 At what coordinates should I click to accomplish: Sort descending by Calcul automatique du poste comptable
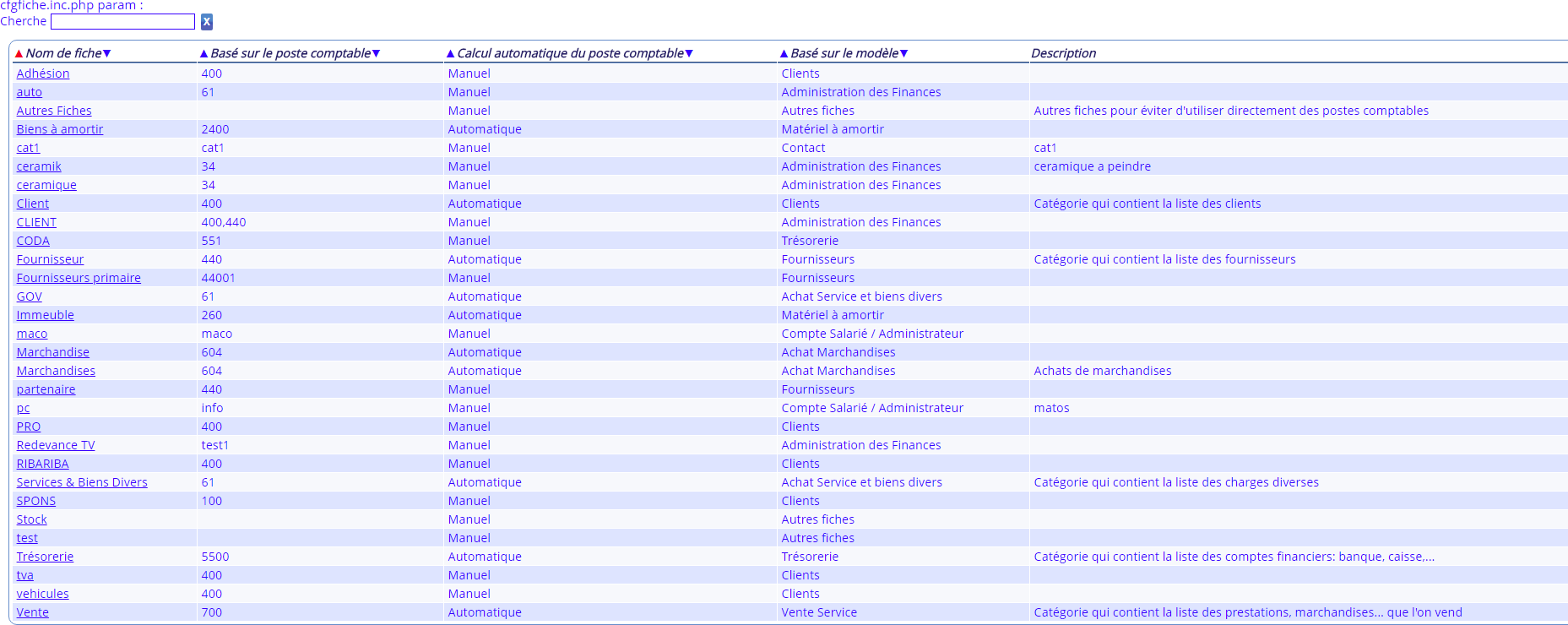[x=689, y=53]
